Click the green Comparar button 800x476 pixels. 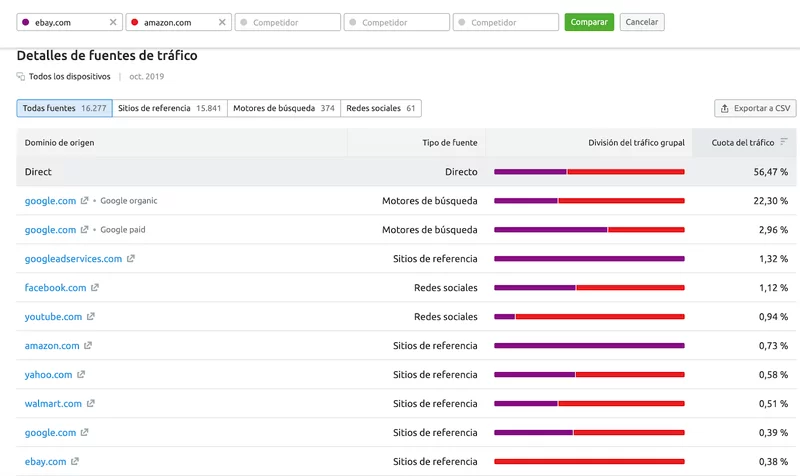pos(589,22)
